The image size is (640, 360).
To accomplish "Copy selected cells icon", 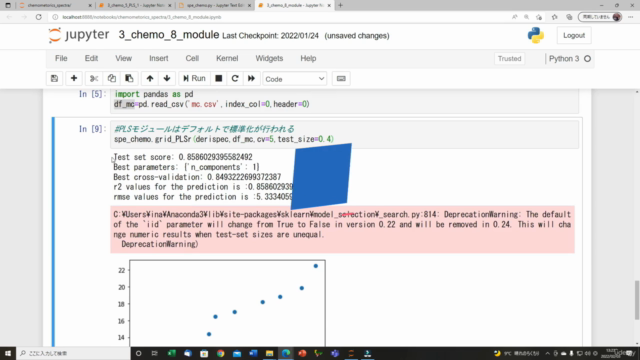I will pyautogui.click(x=111, y=78).
